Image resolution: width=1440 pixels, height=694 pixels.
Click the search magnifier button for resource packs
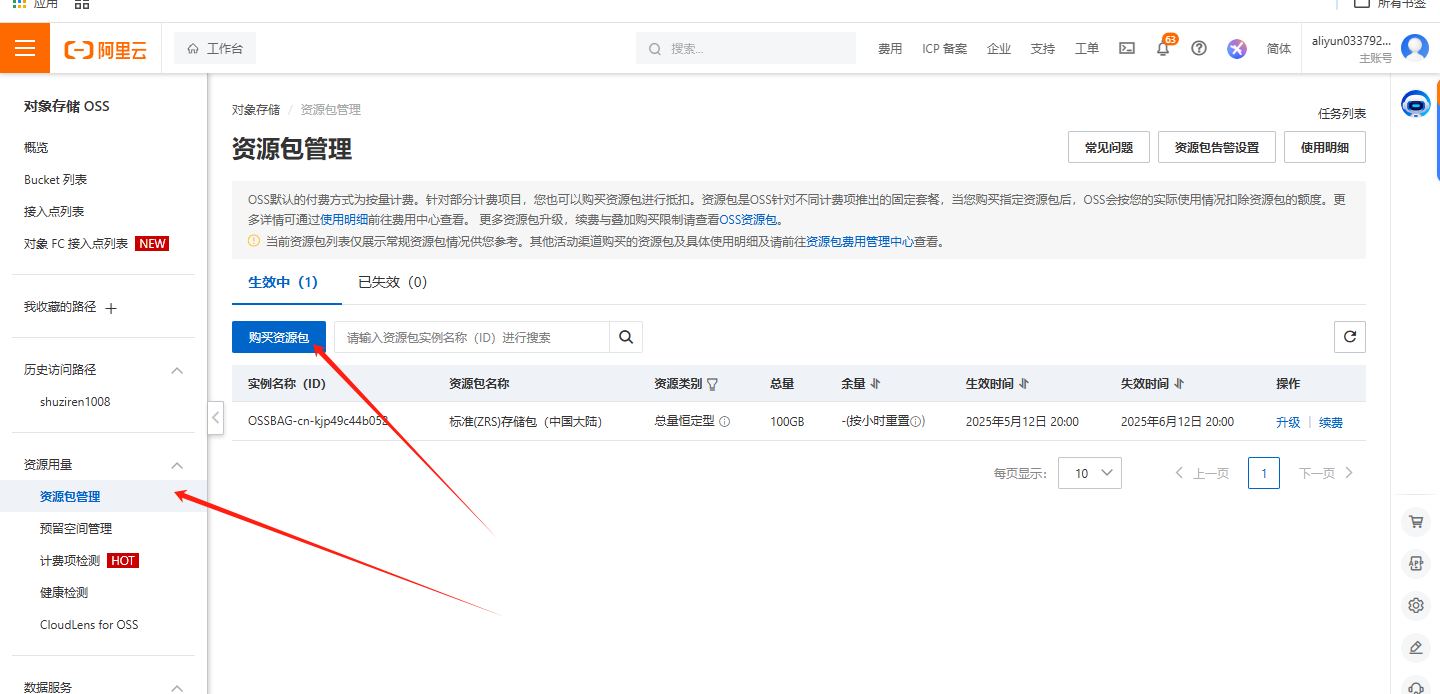pos(626,337)
